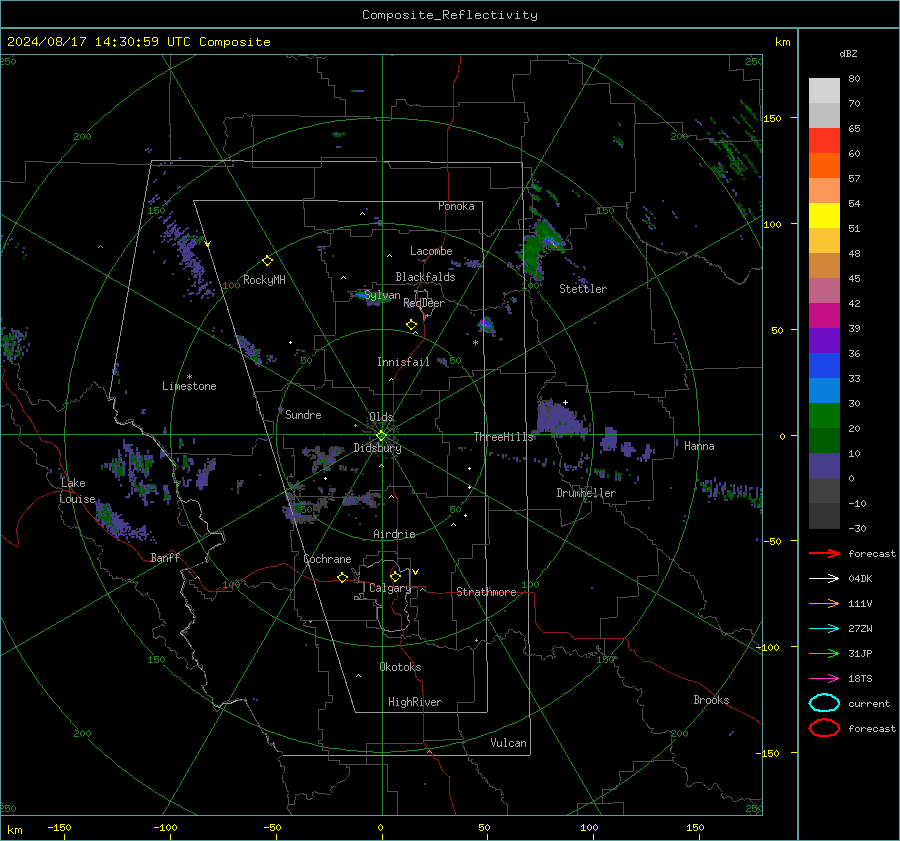Click the Calgary city label
Image resolution: width=900 pixels, height=841 pixels.
[x=390, y=588]
